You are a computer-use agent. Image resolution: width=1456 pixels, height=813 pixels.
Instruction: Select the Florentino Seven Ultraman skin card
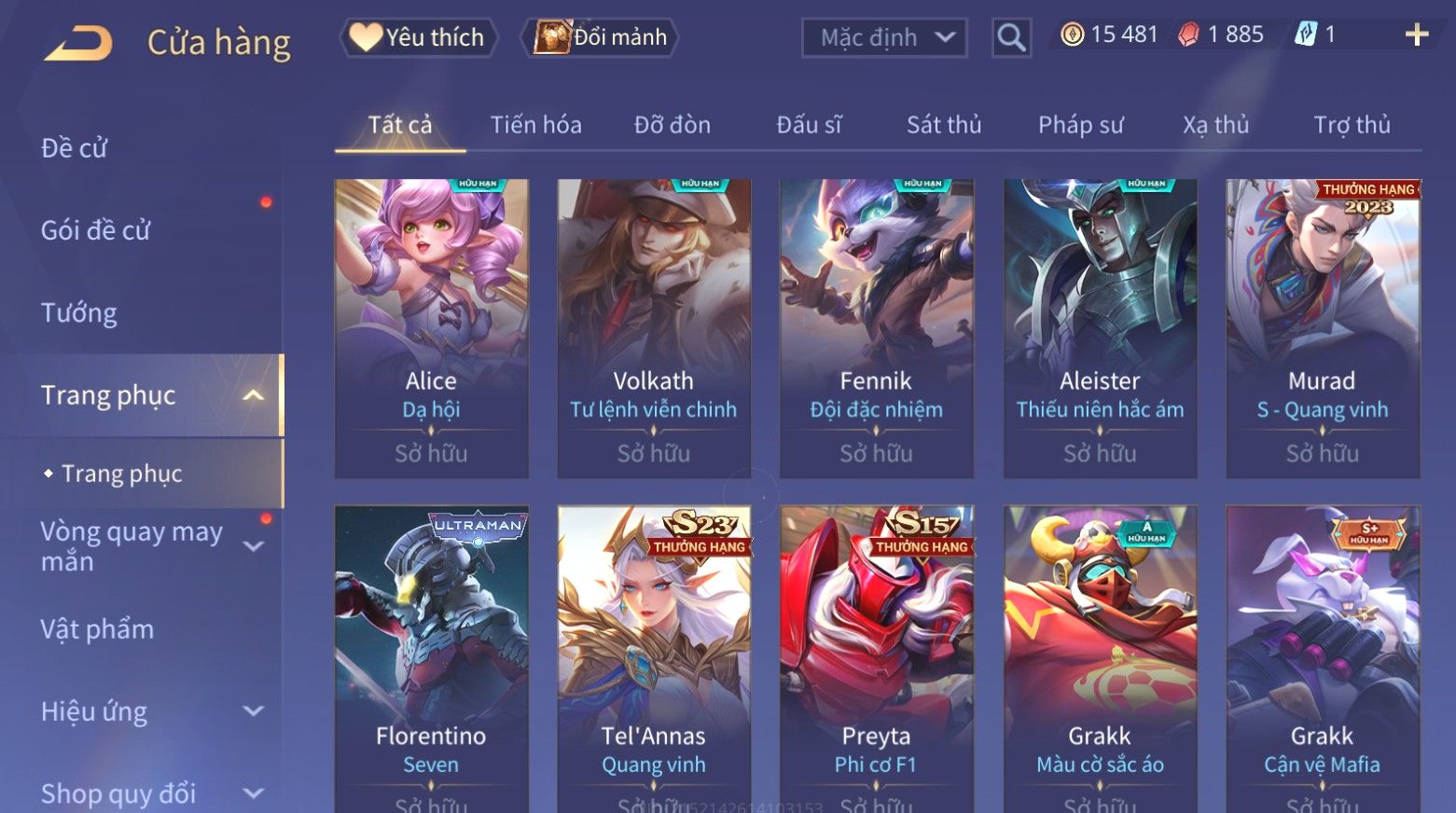(431, 659)
